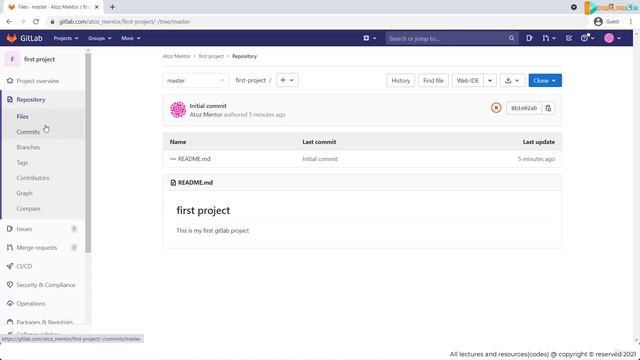Click README.md preview header link
The height and width of the screenshot is (360, 640).
click(195, 182)
